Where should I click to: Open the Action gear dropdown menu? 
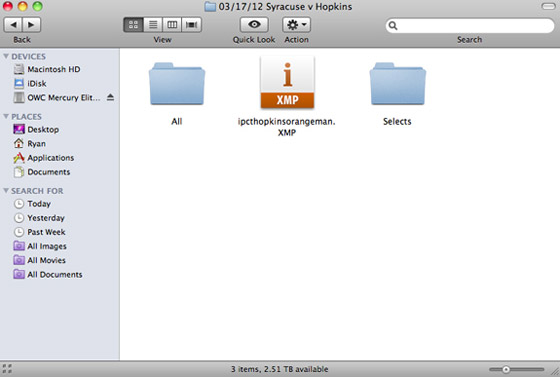(x=296, y=25)
